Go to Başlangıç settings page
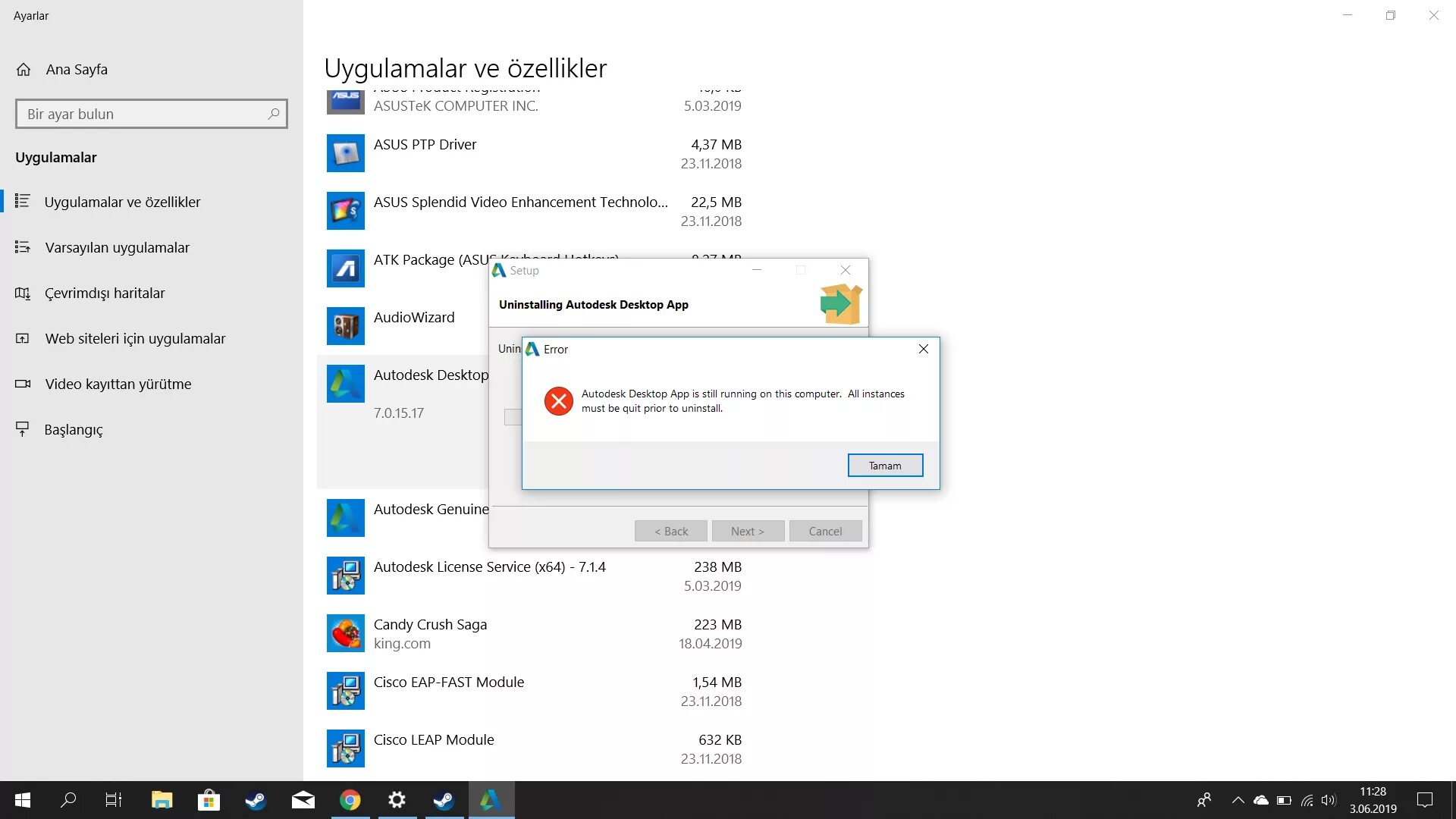The width and height of the screenshot is (1456, 819). [73, 430]
